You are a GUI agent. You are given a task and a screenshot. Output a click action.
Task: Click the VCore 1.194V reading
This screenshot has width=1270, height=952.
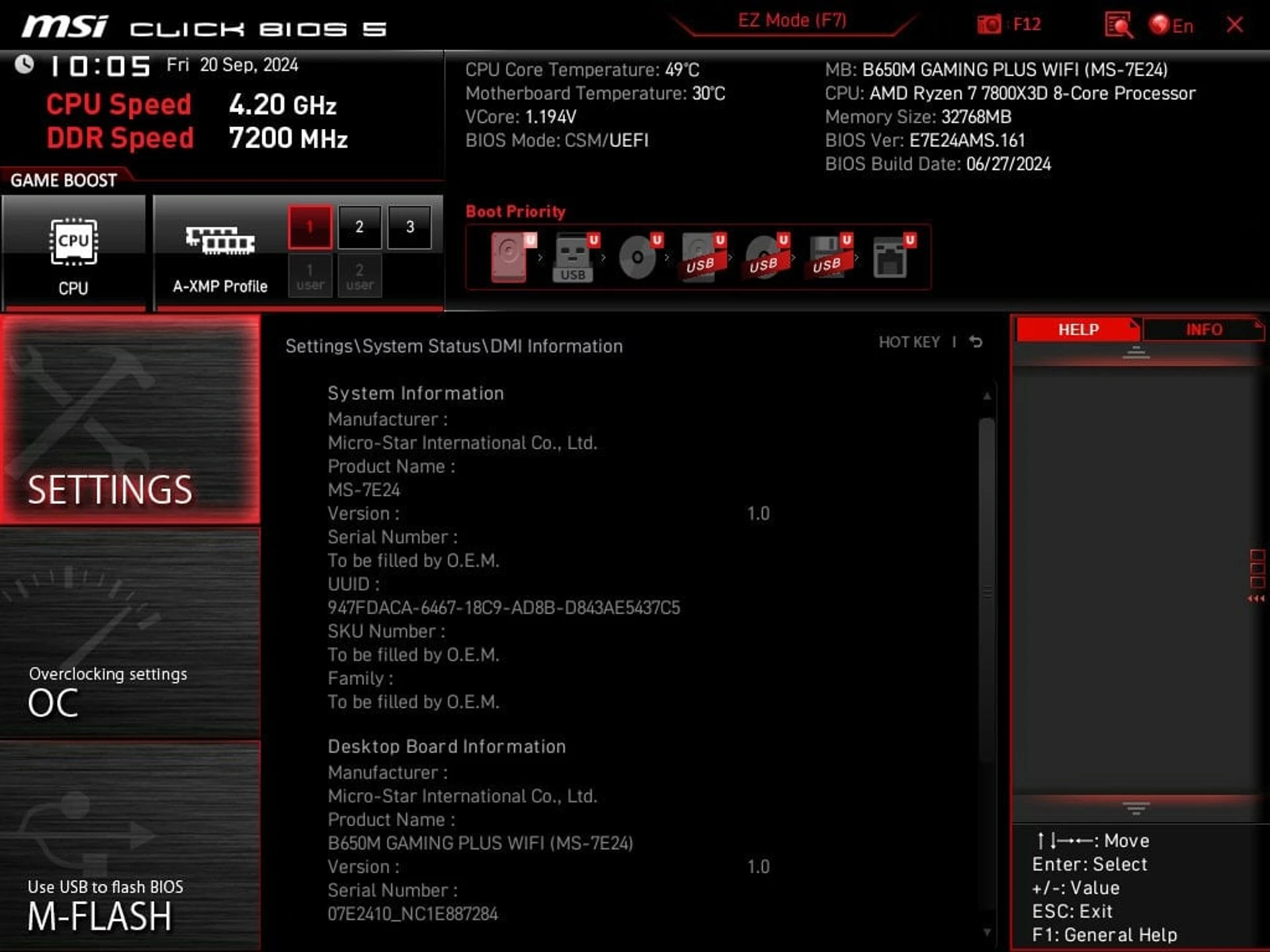click(521, 117)
